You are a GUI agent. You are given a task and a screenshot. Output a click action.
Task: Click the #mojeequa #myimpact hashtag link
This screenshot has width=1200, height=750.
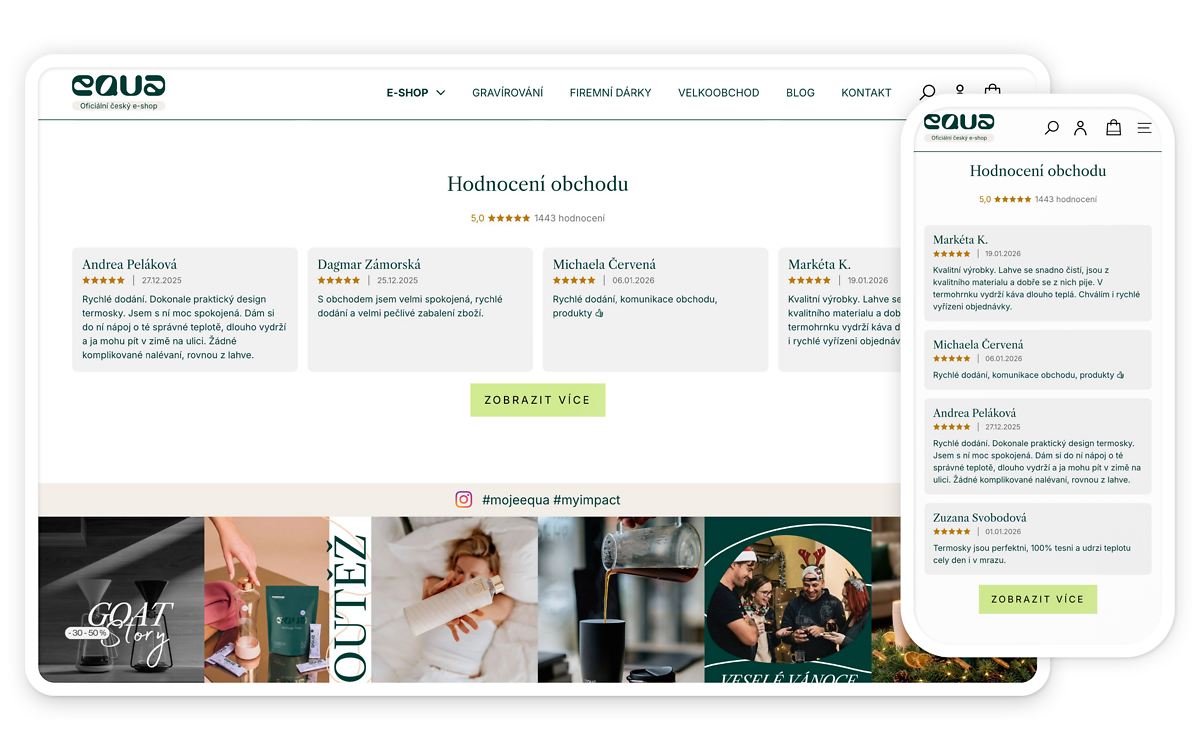pos(551,500)
